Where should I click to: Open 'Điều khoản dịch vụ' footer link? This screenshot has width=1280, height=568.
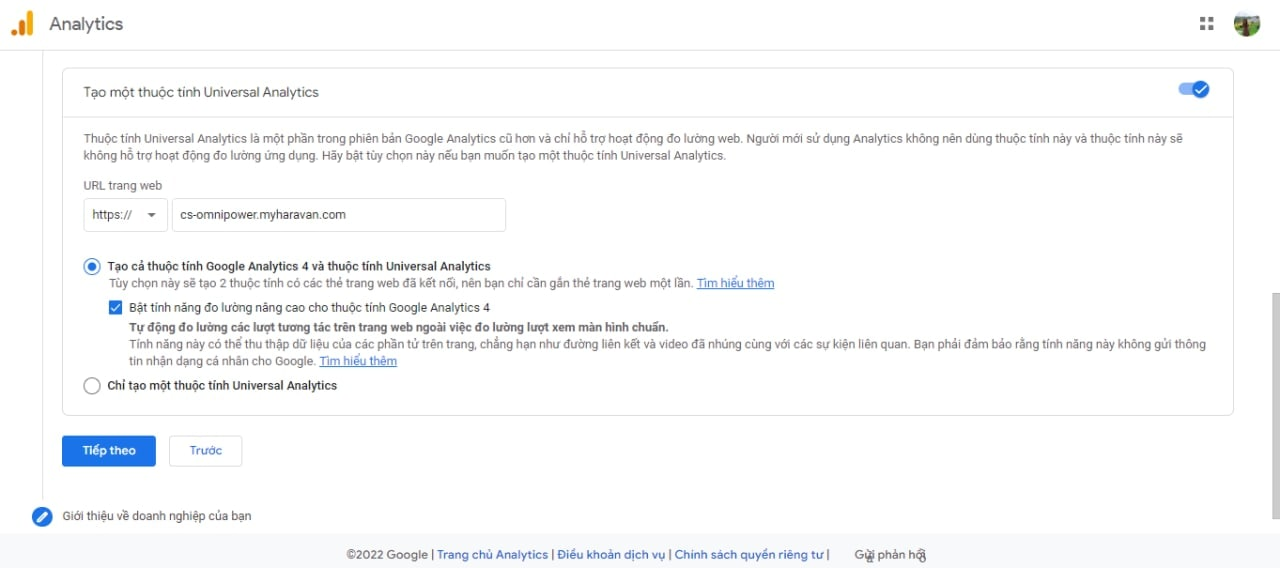click(x=611, y=555)
